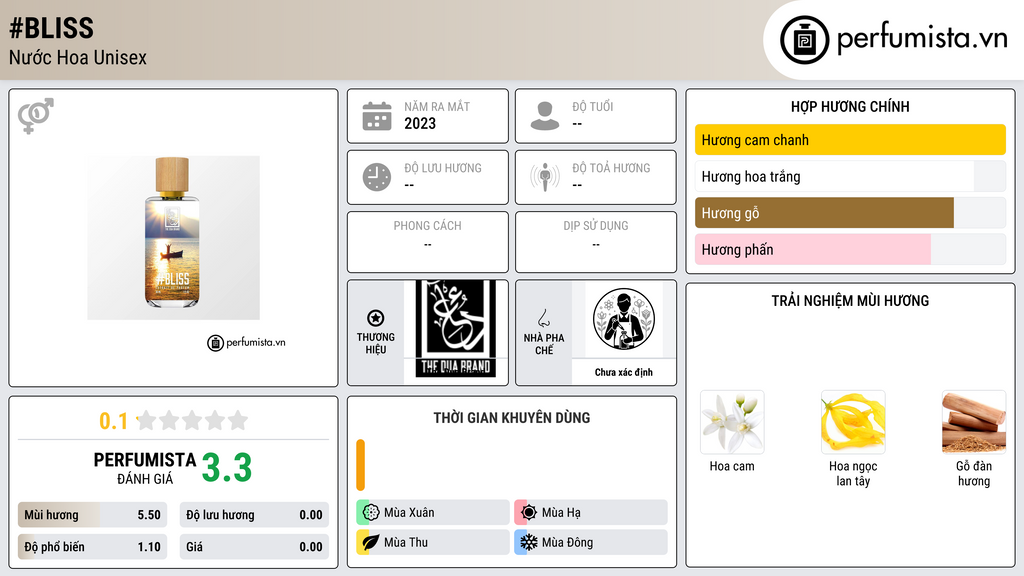Click the sillage person icon for Độ toả hương
Viewport: 1024px width, 576px height.
point(545,177)
